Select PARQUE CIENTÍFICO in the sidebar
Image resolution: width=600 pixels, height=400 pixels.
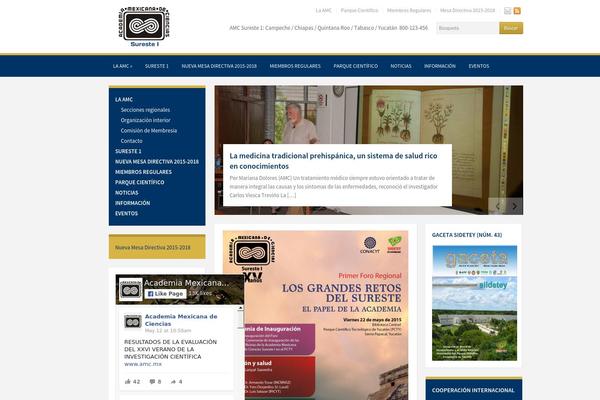(x=140, y=182)
